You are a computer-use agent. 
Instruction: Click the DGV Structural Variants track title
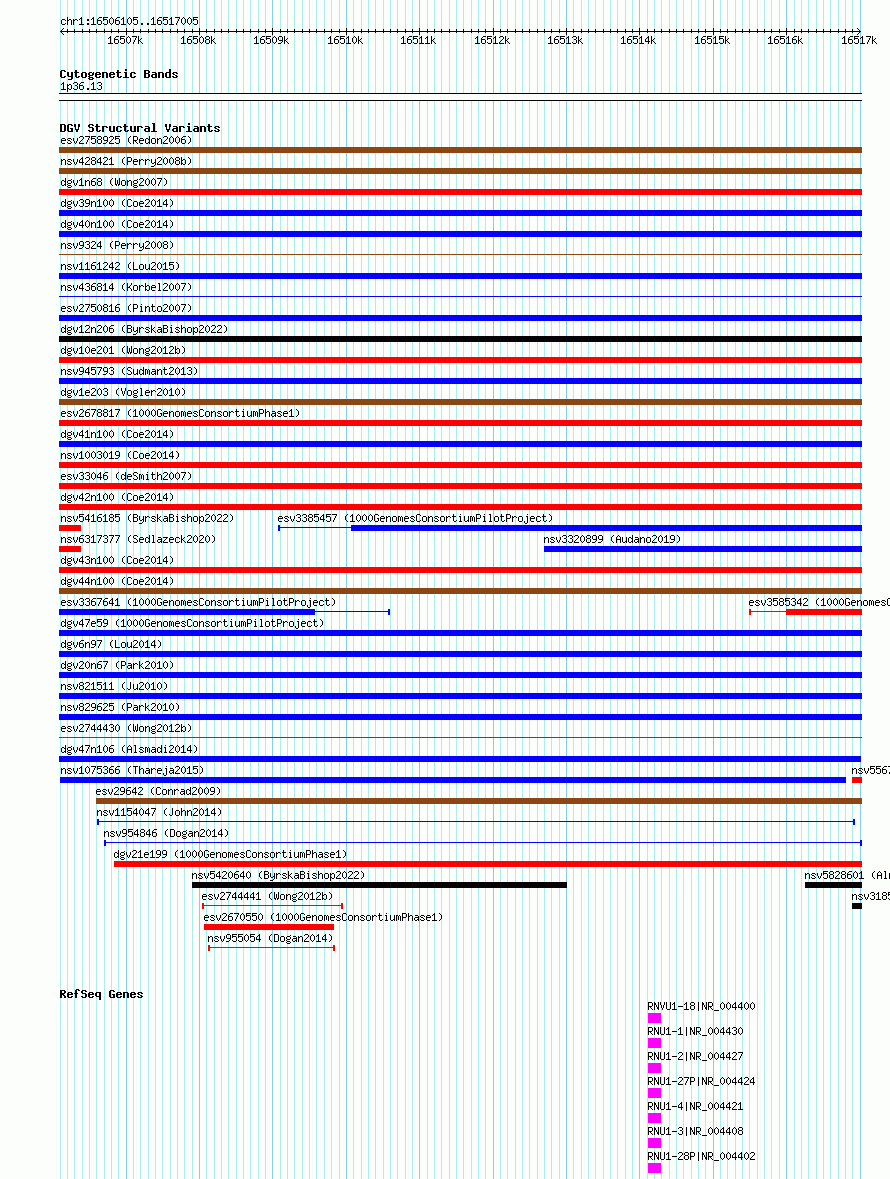click(140, 129)
